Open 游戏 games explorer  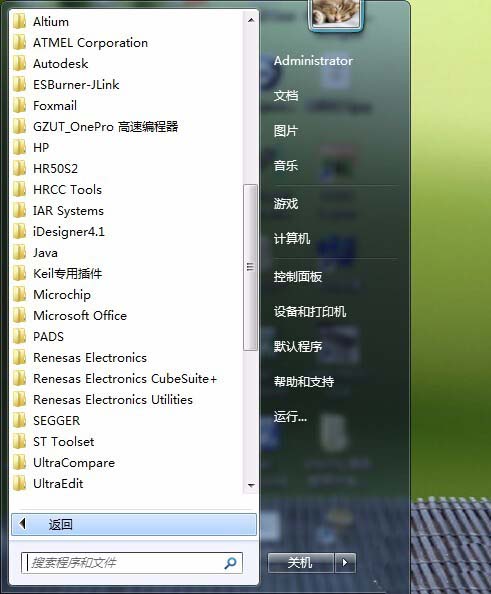click(286, 204)
